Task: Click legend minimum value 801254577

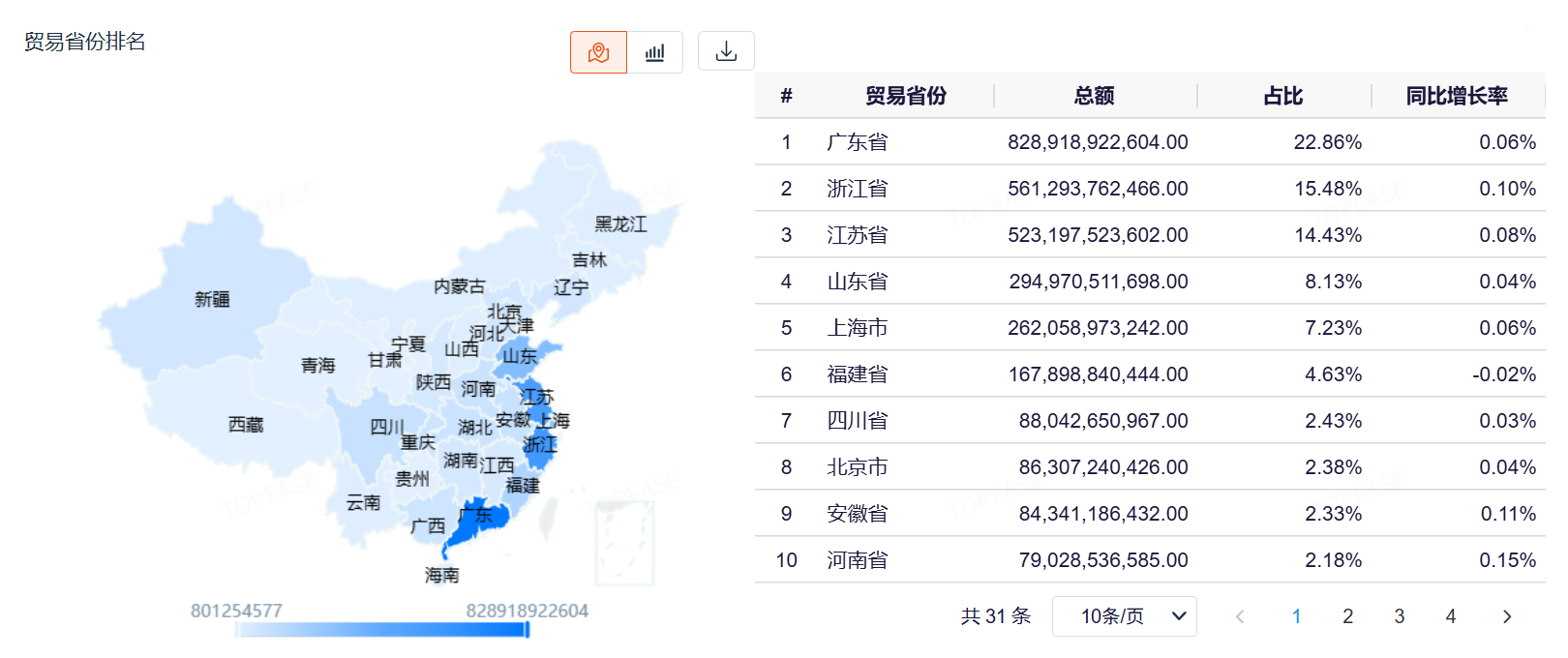Action: (236, 611)
